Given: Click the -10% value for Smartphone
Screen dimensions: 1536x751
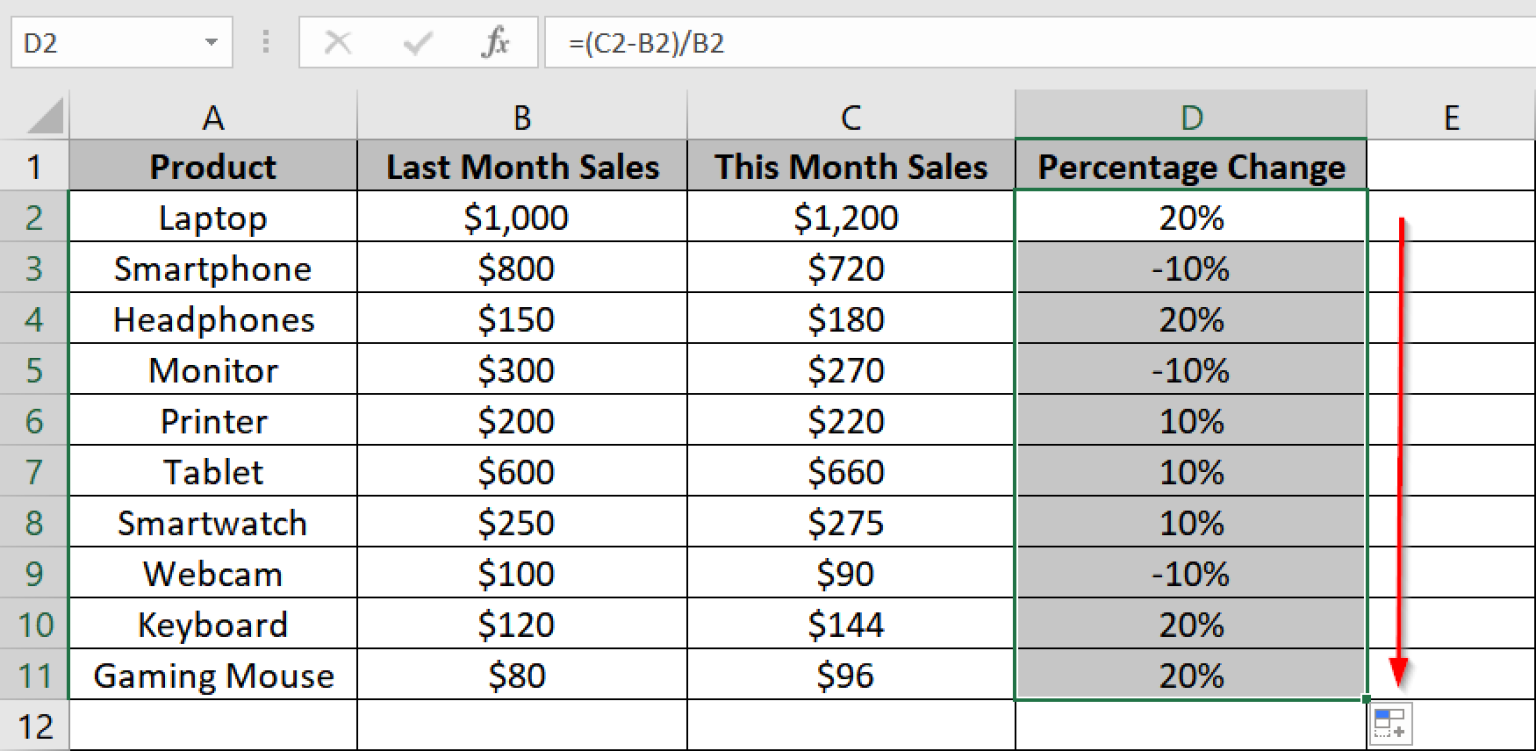Looking at the screenshot, I should pyautogui.click(x=1190, y=268).
